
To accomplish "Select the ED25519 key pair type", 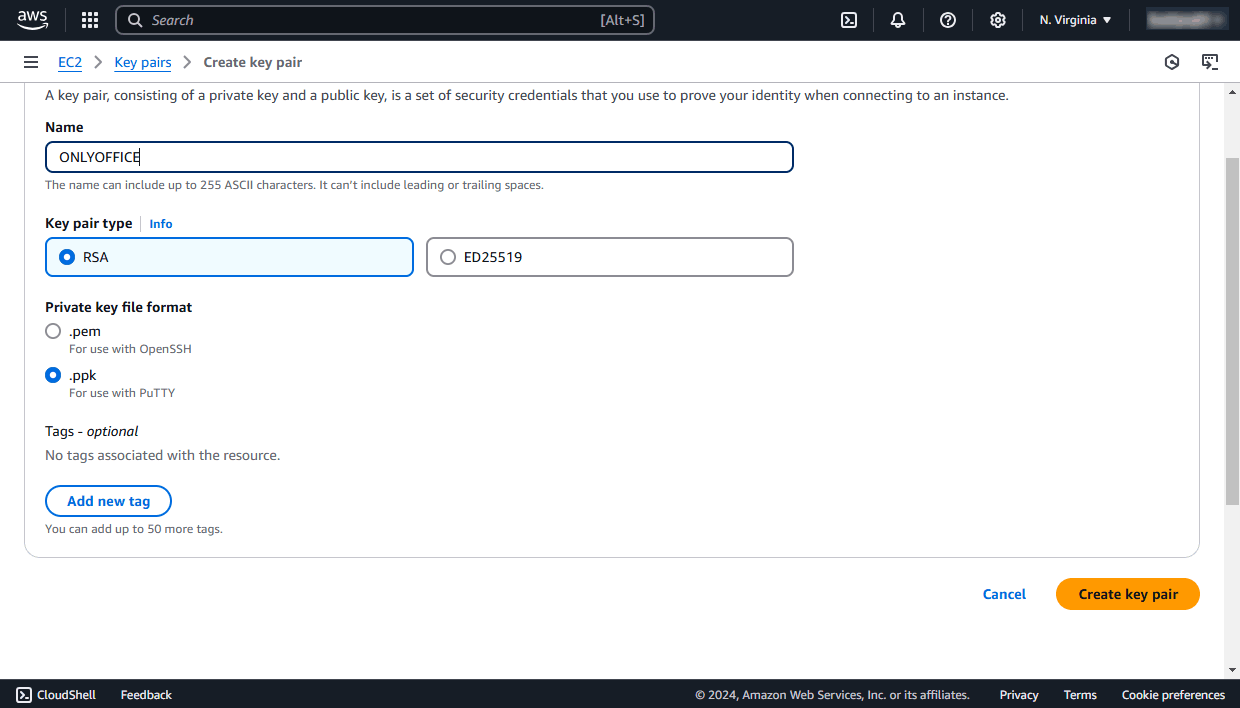I will point(447,256).
